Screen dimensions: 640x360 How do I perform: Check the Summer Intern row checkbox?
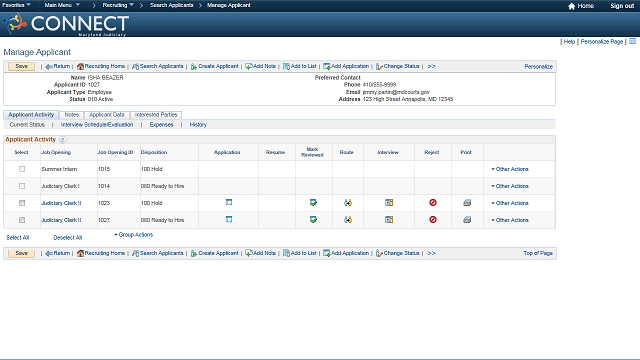(x=22, y=169)
